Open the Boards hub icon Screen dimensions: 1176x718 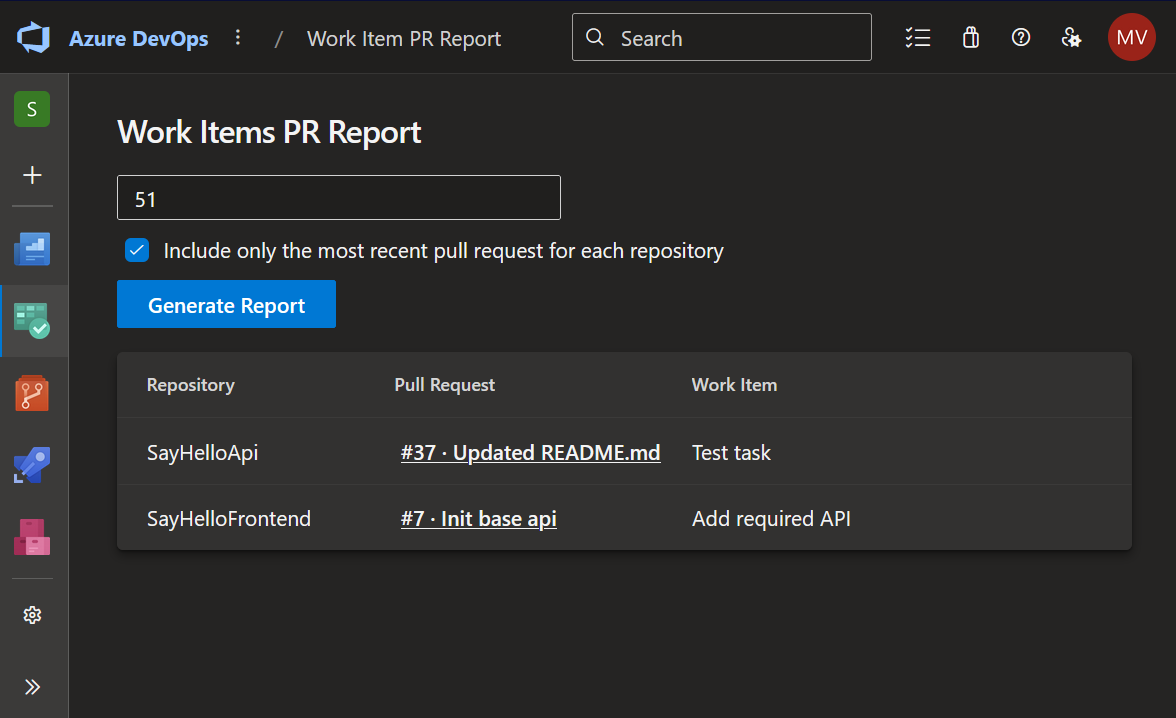pyautogui.click(x=32, y=320)
